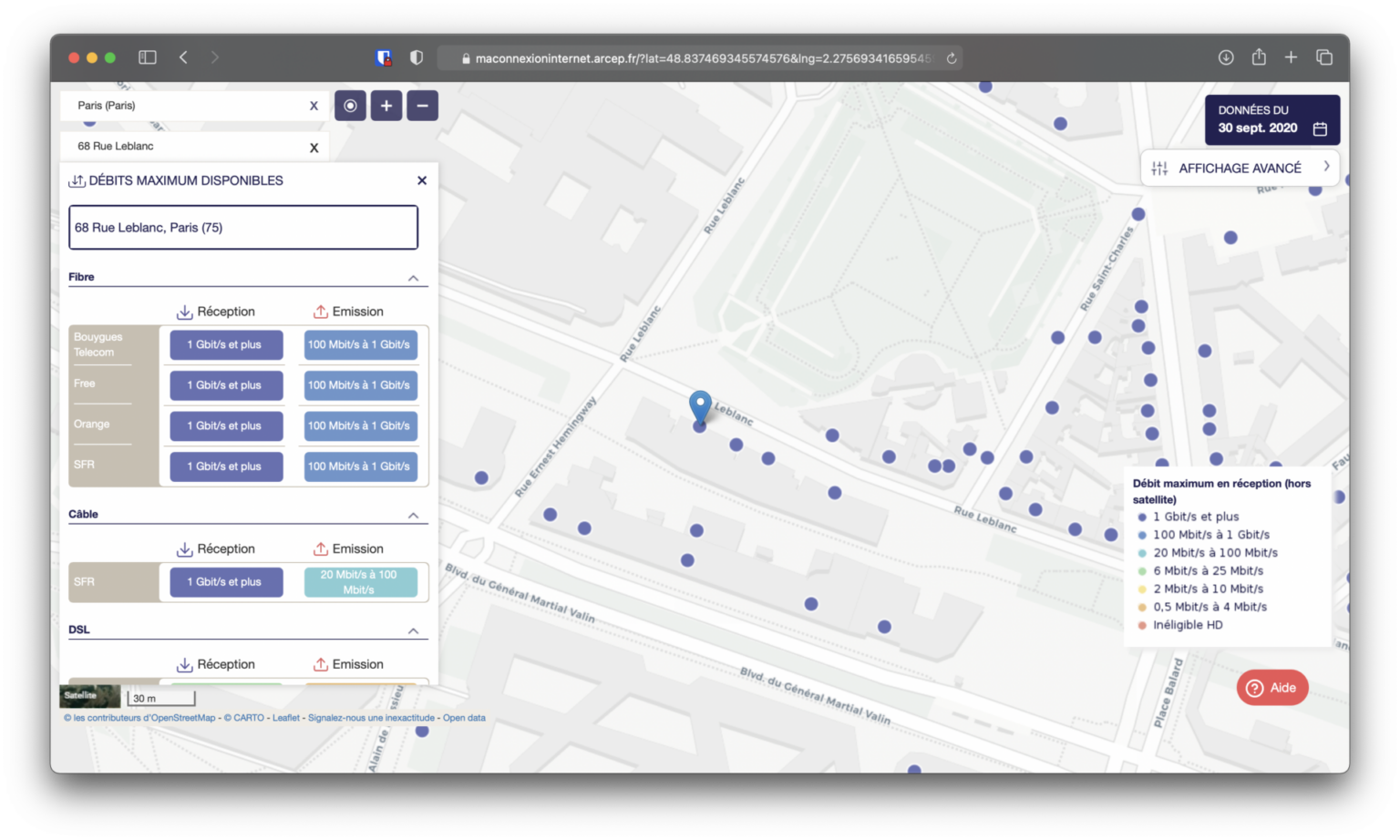Click the 100 Mbit/s à 1 Gbit/s legend dot
This screenshot has height=840, width=1400.
1142,536
